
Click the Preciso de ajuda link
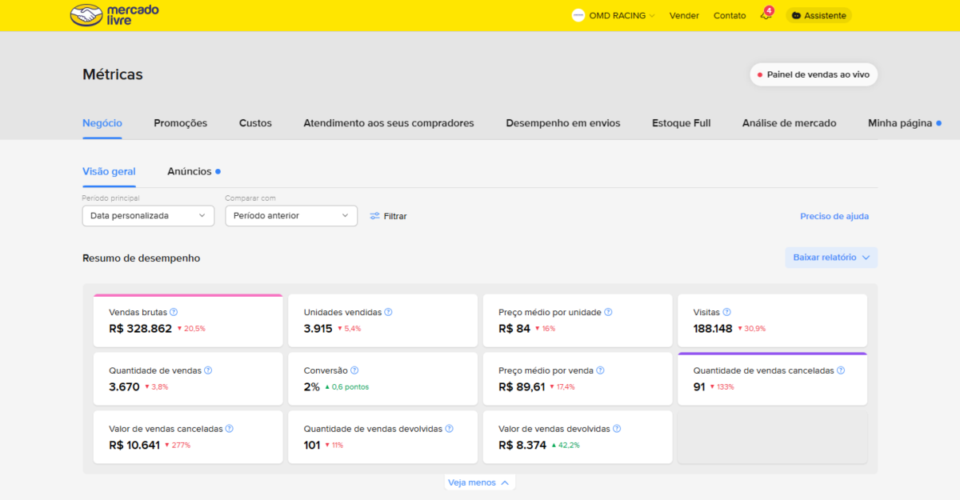coord(834,216)
